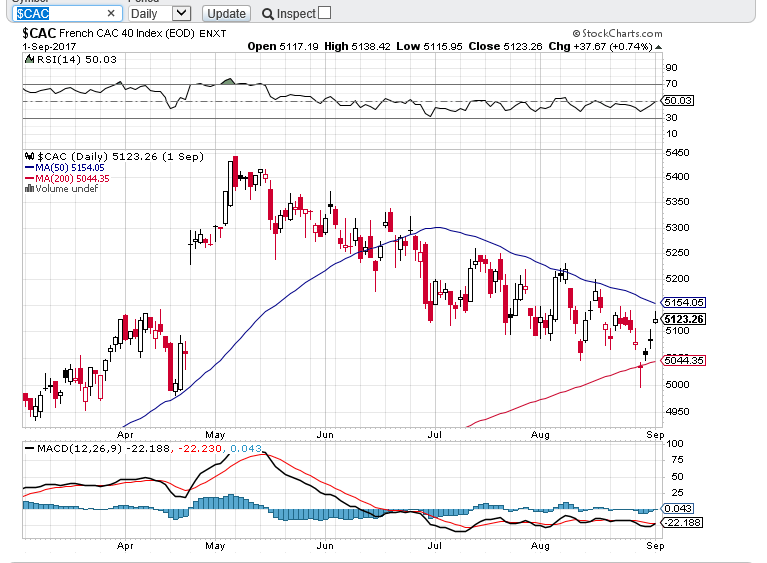Click the StockCharts.com copyright label
The image size is (767, 563).
click(x=617, y=34)
